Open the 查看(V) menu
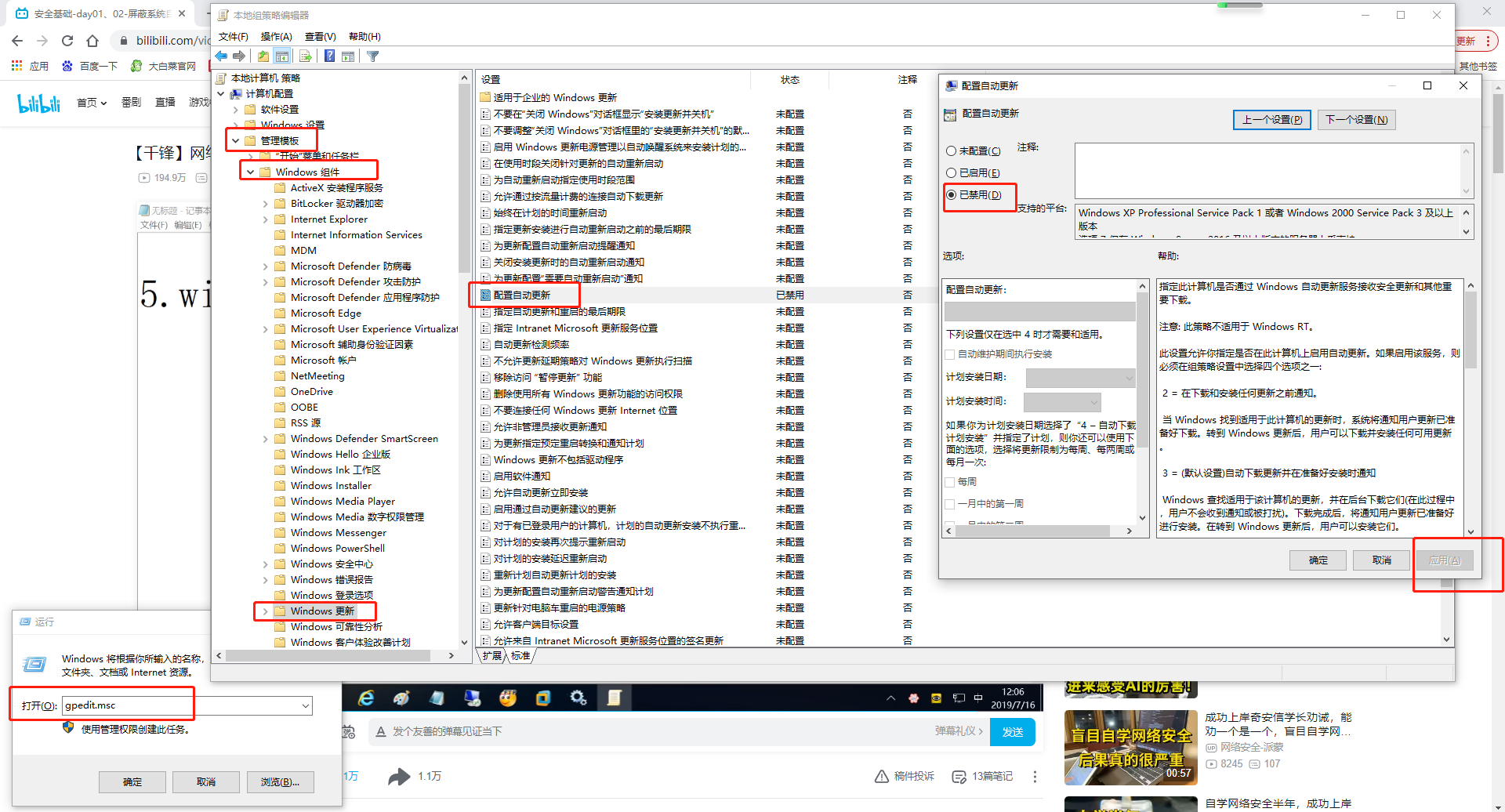1505x812 pixels. [x=320, y=37]
